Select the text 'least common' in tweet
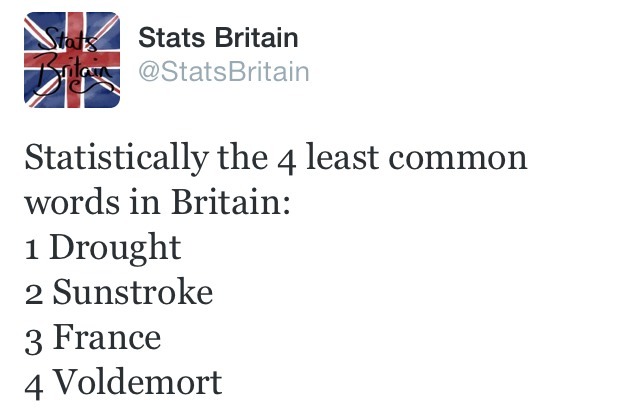640x411 pixels. [417, 158]
